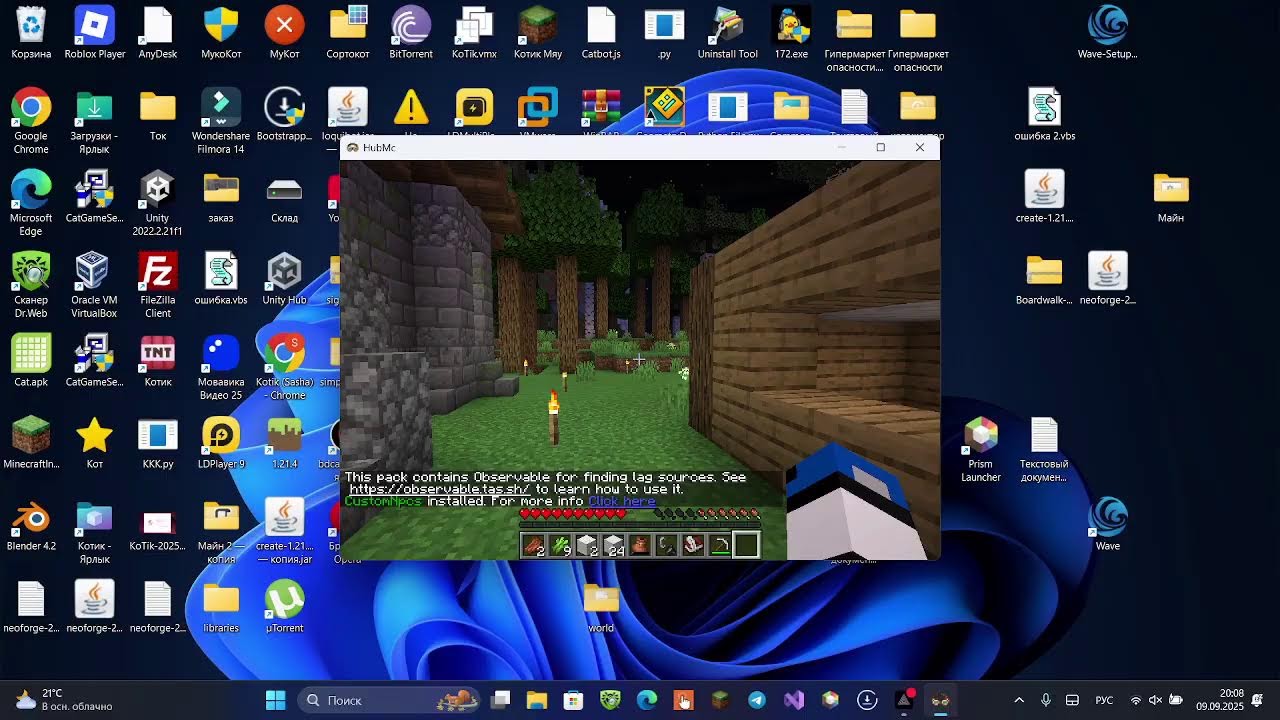1280x720 pixels.
Task: Select the Boardwalk-... folder icon
Action: click(1044, 279)
